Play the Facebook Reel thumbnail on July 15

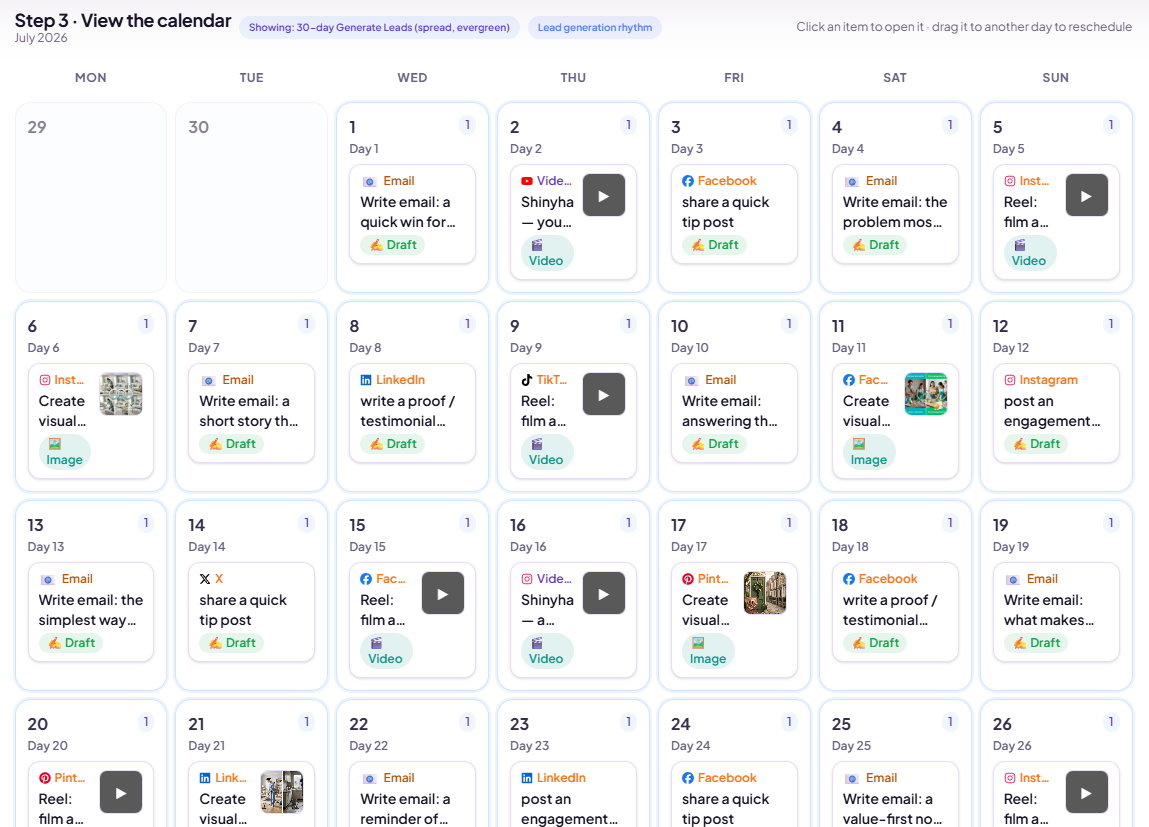pos(443,593)
